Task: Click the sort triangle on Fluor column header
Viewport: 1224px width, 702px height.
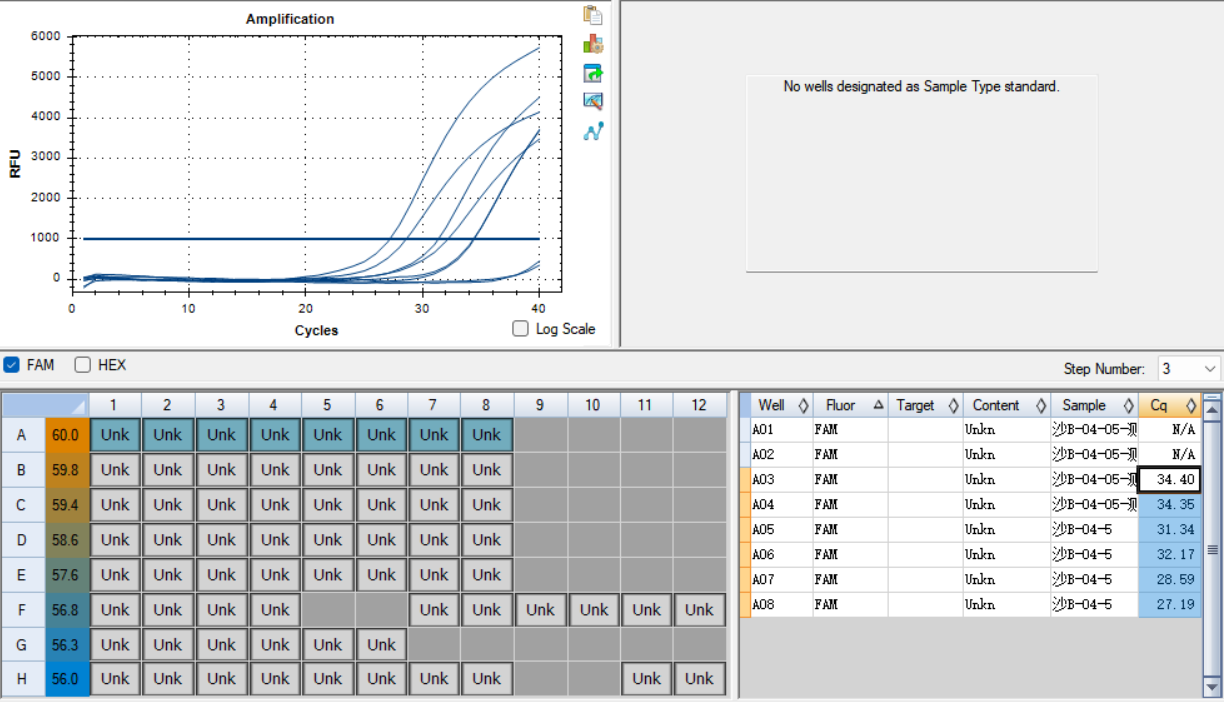Action: (878, 405)
